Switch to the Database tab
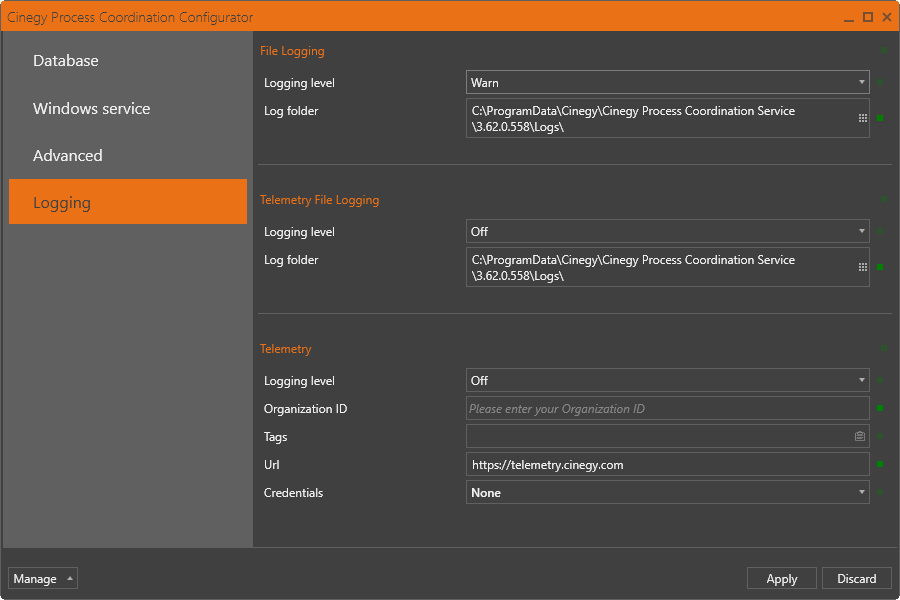 (x=128, y=61)
